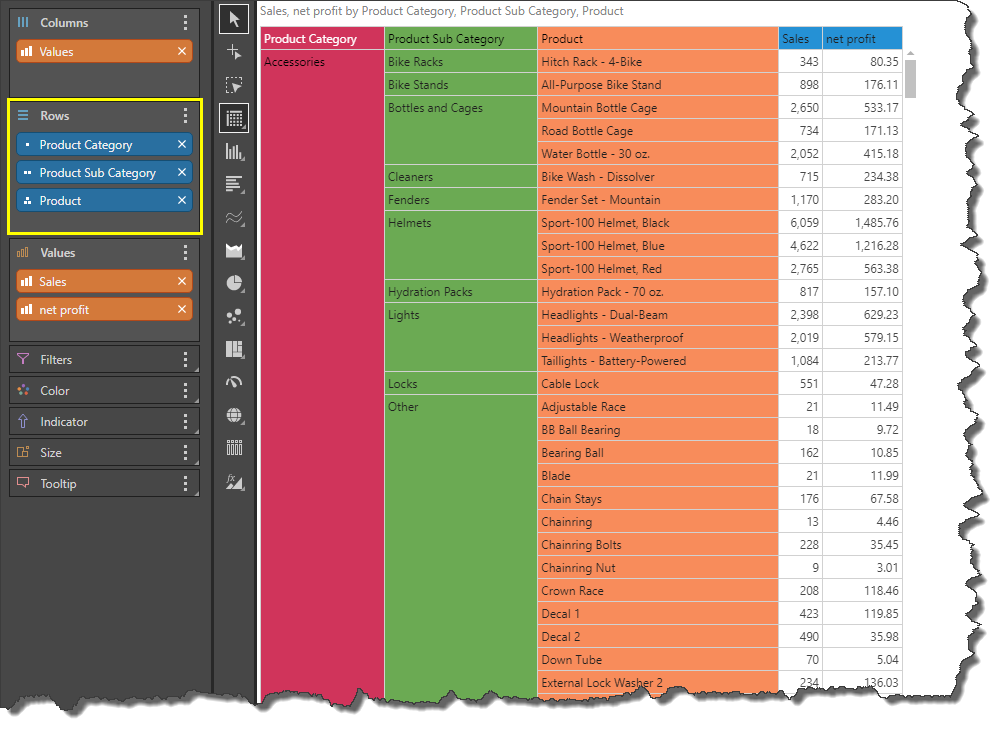Open the Rows drop zone options menu
The height and width of the screenshot is (730, 1003).
point(185,116)
